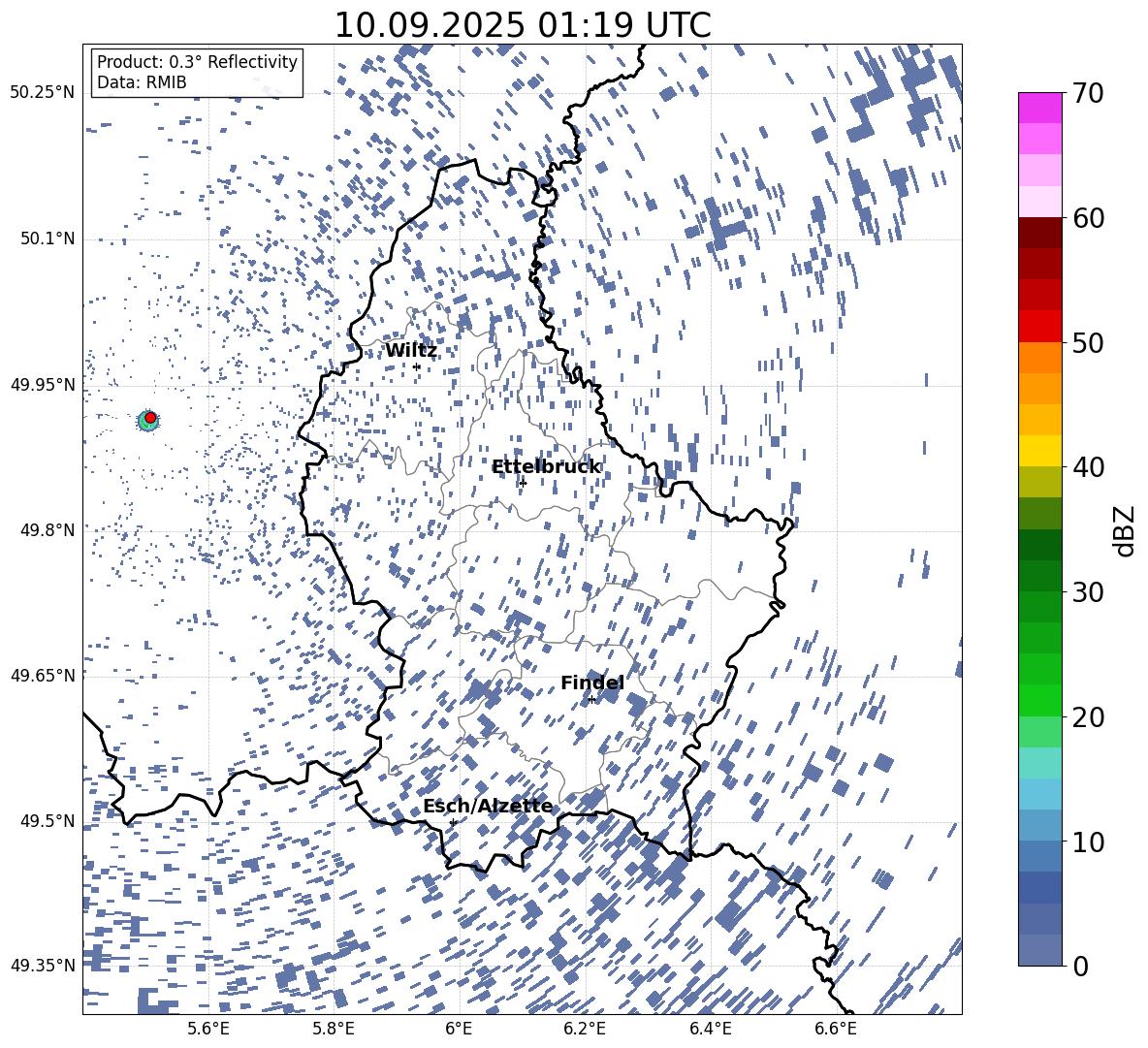Click the Ettelbruck station cross marker

pyautogui.click(x=523, y=483)
